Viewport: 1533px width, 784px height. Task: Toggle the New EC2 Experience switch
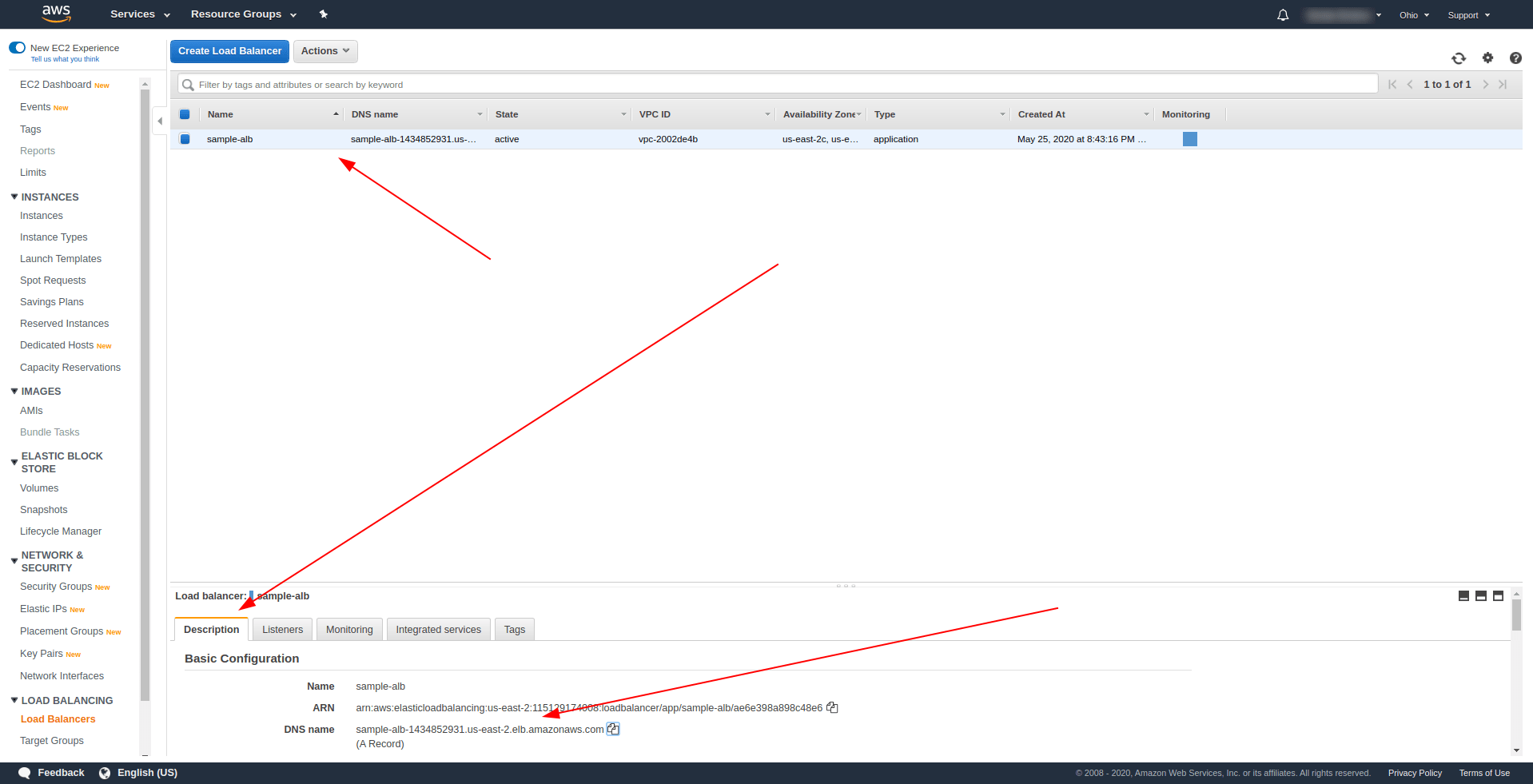(x=18, y=47)
